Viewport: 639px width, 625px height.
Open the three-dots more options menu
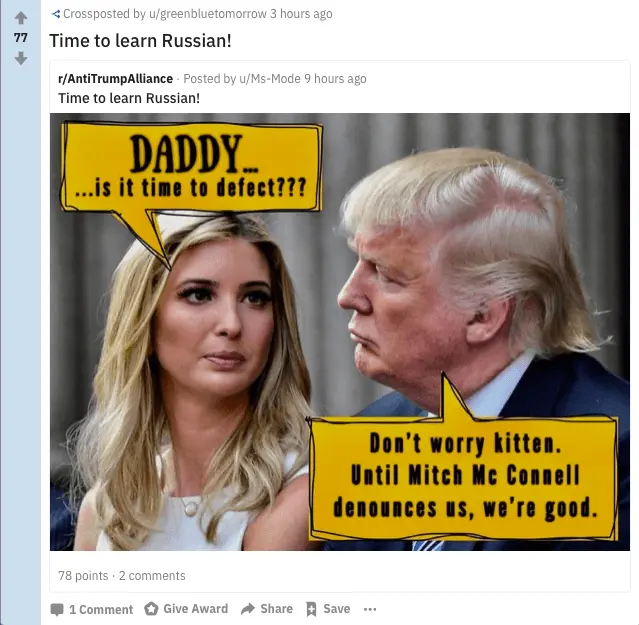pyautogui.click(x=370, y=609)
